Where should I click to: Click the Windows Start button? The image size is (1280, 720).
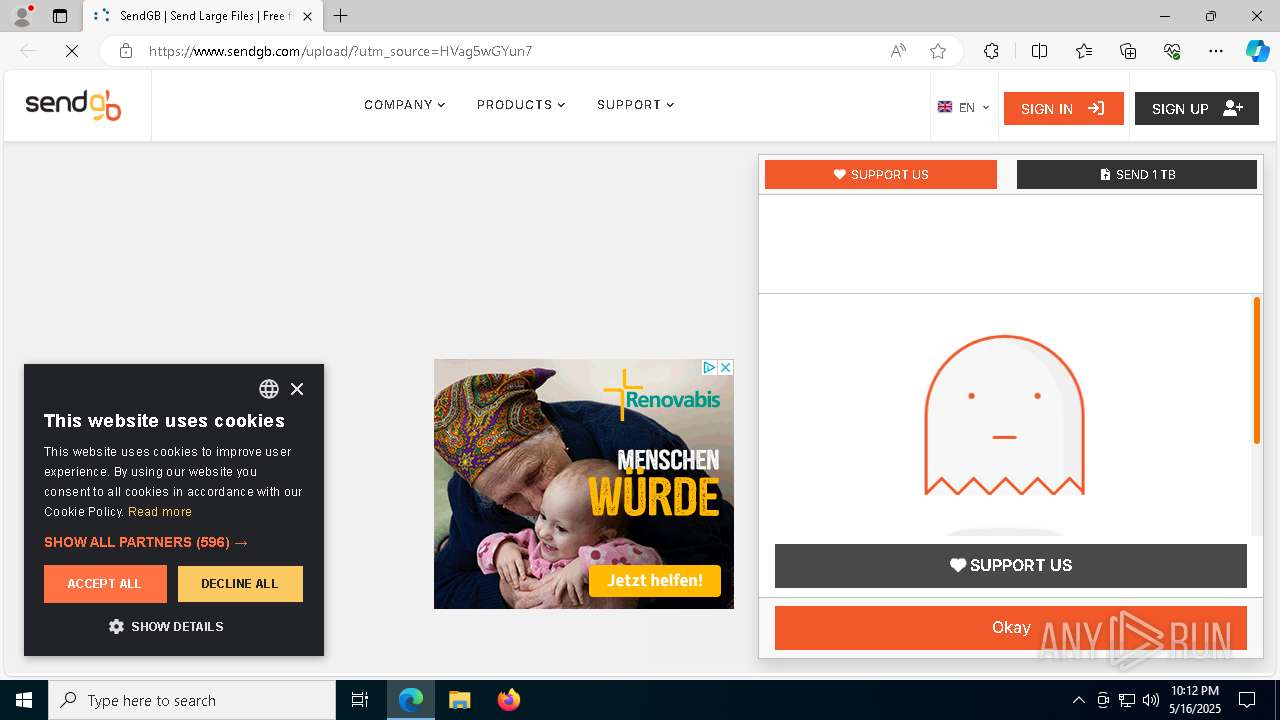[x=24, y=700]
